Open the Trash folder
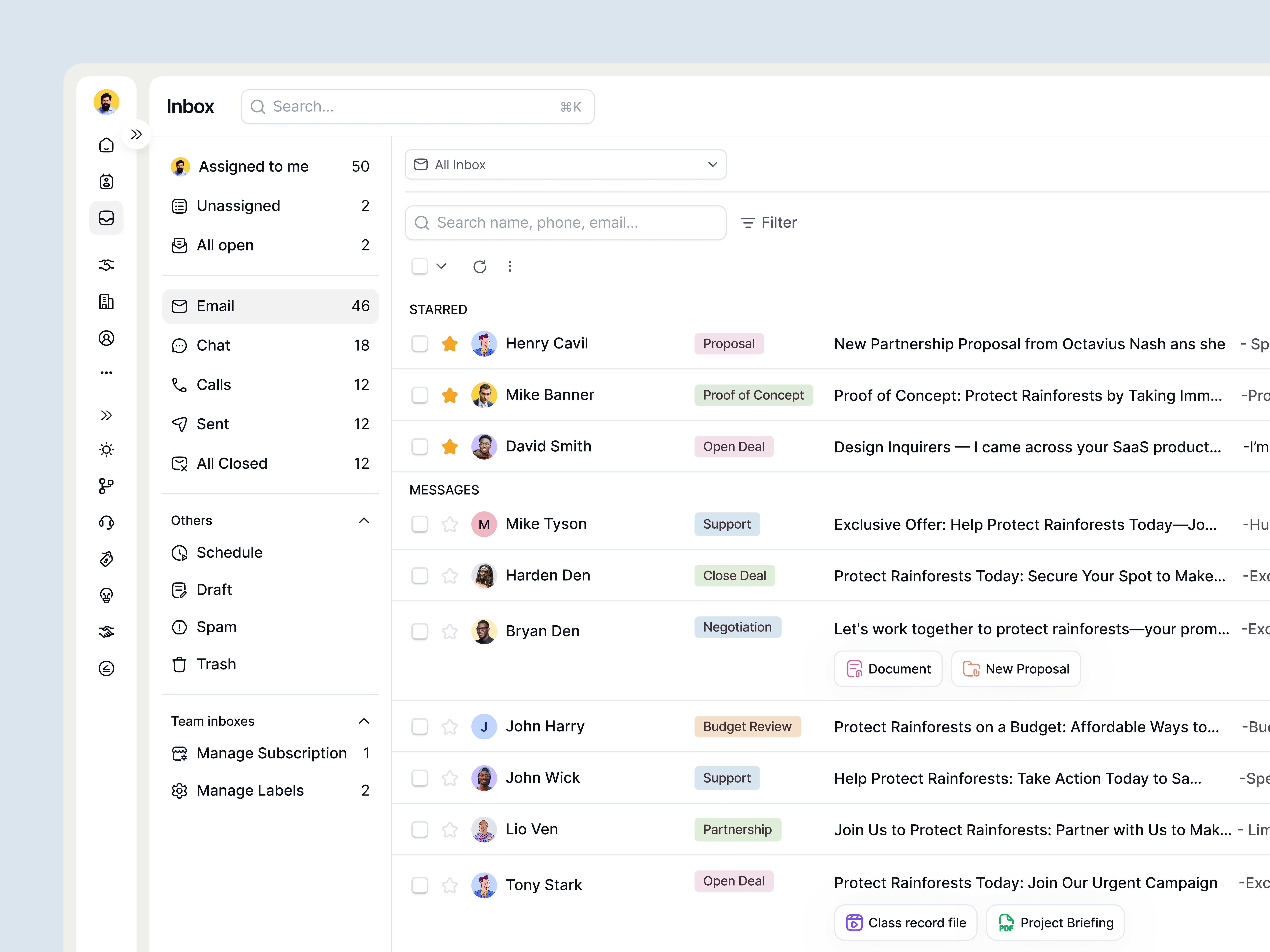The width and height of the screenshot is (1270, 952). (270, 664)
